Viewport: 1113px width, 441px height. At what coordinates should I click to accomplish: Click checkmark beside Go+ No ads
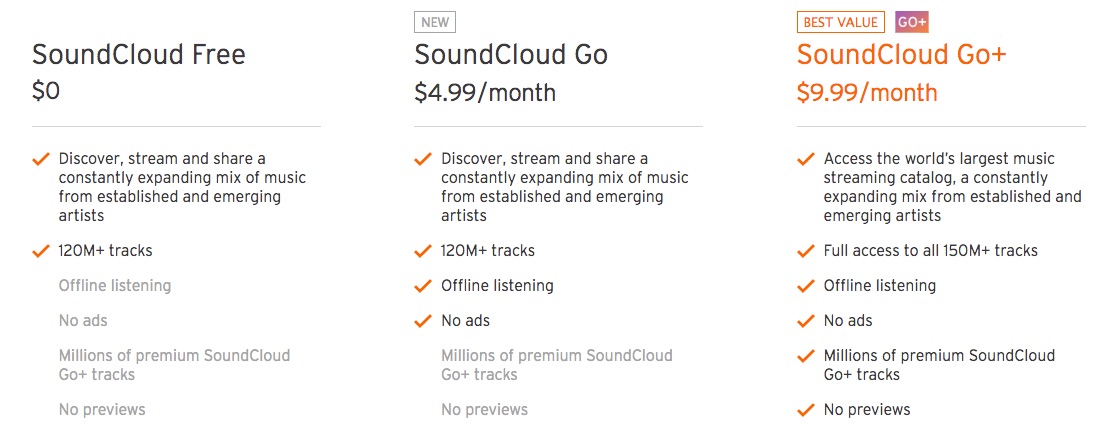tap(806, 320)
